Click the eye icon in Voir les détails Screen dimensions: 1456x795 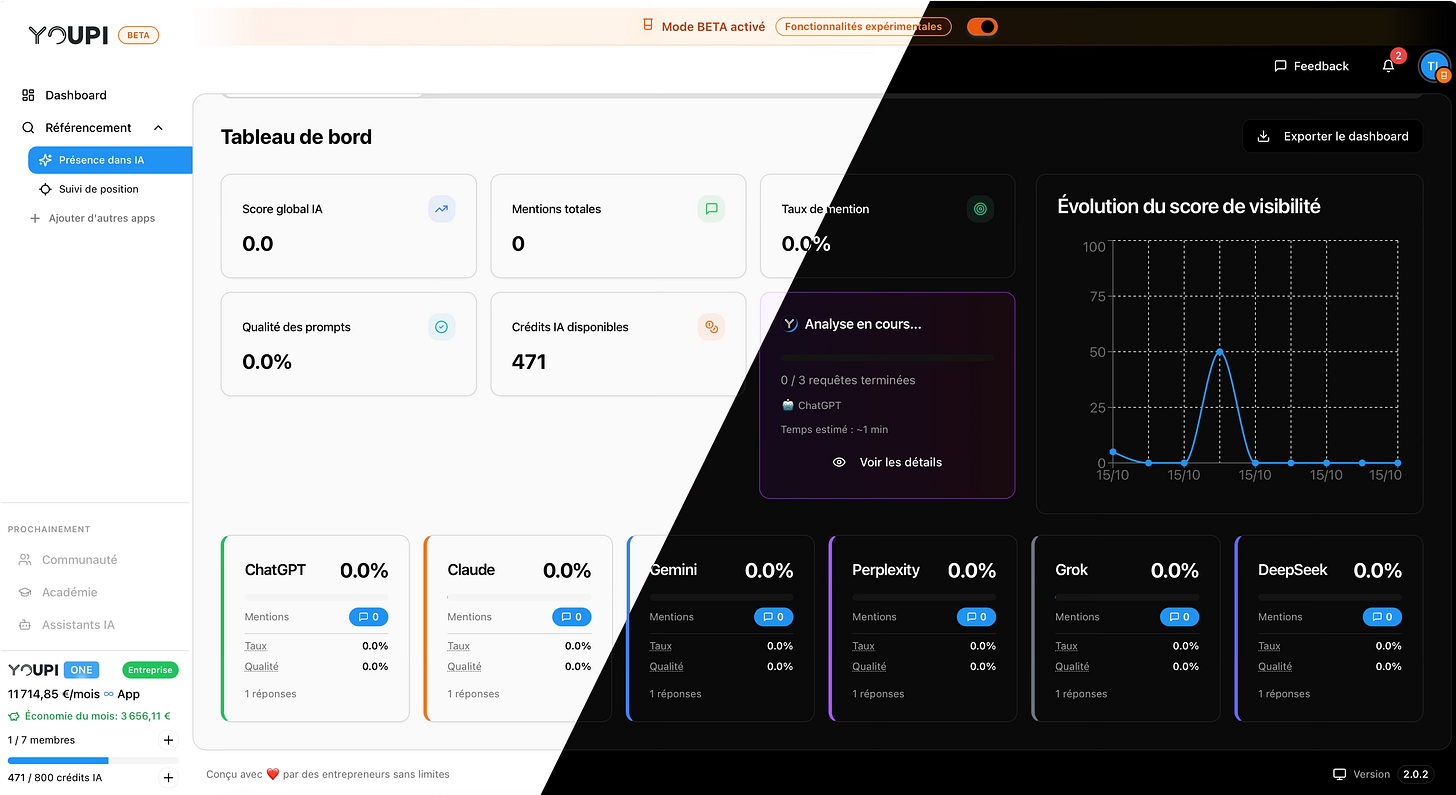(x=840, y=462)
